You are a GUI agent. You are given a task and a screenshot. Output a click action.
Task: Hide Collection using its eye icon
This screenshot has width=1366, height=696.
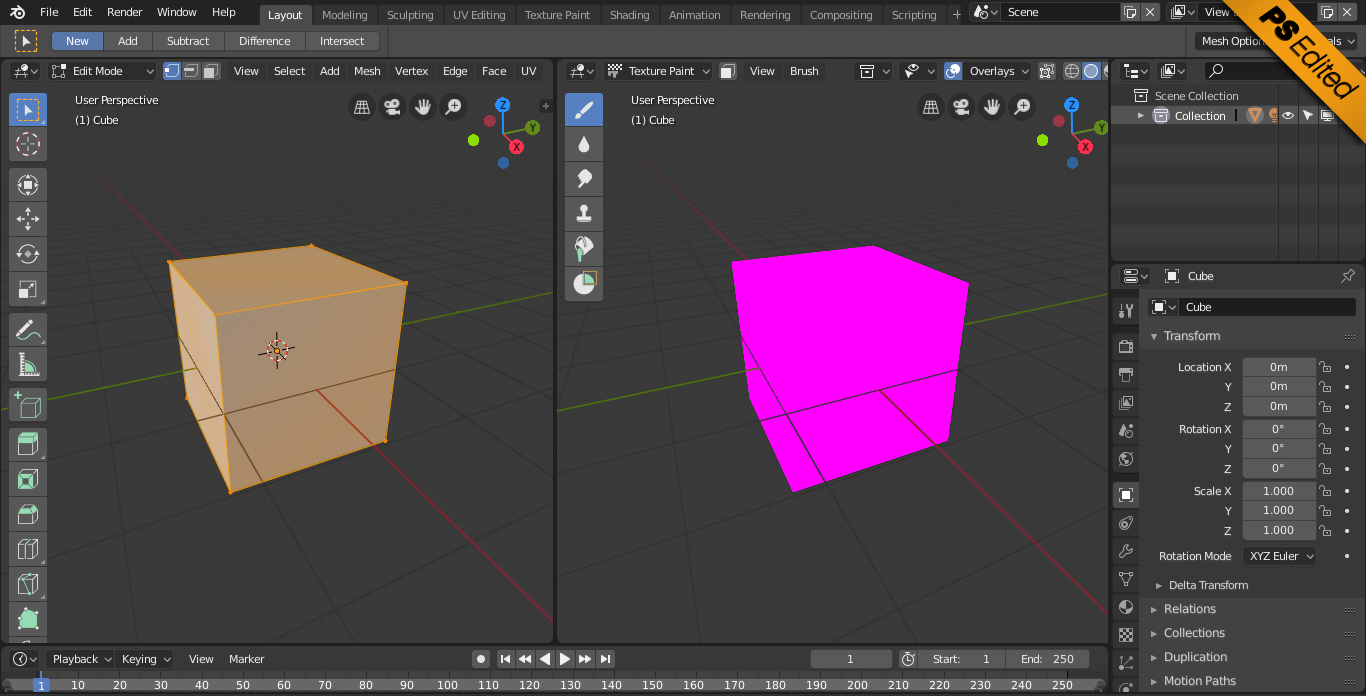tap(1288, 116)
